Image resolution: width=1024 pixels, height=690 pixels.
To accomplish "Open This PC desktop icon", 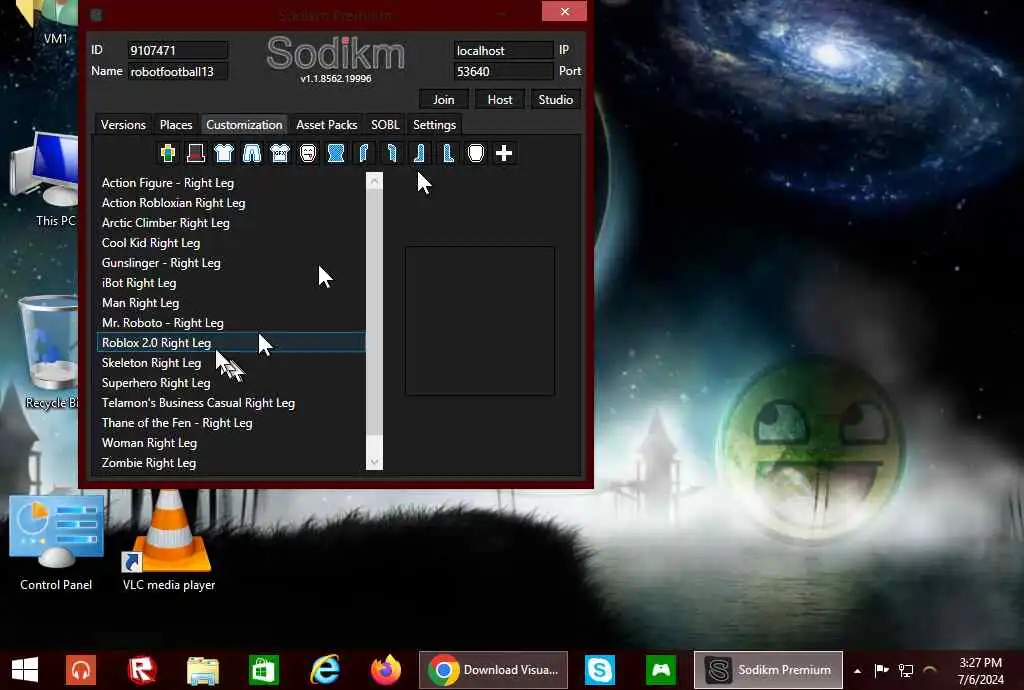I will point(48,180).
